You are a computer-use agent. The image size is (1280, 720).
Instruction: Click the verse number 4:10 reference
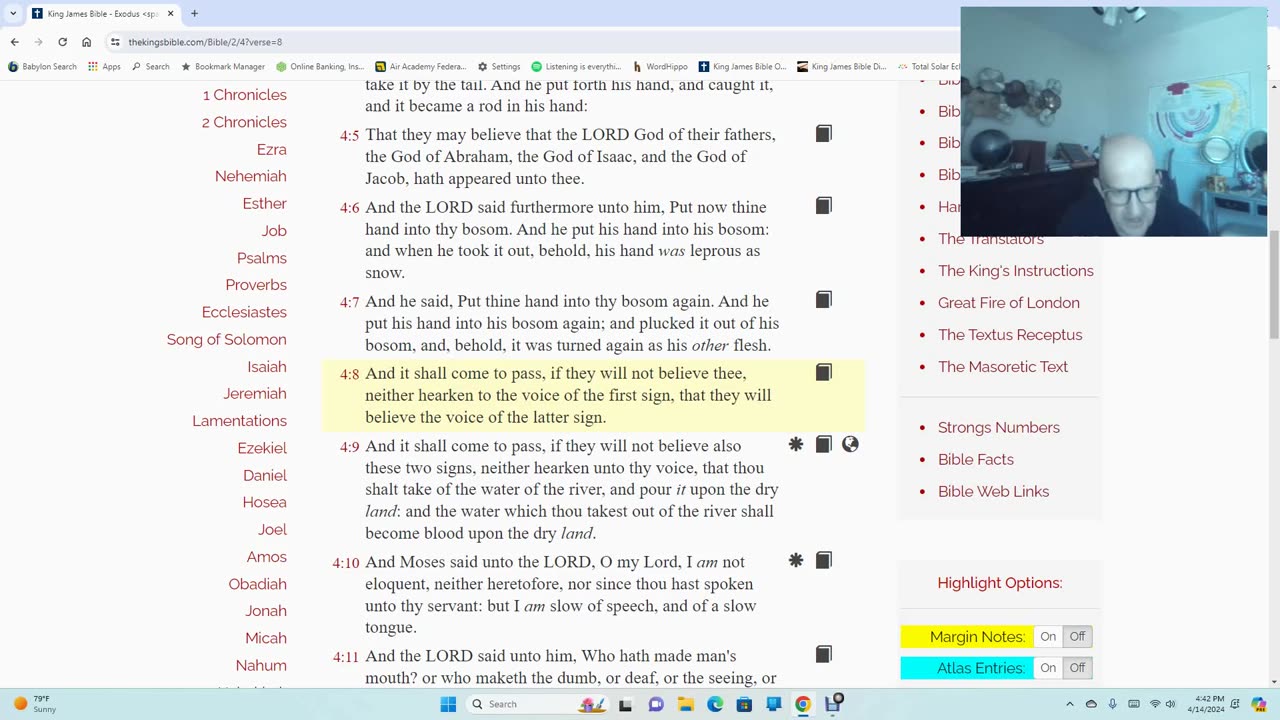pyautogui.click(x=346, y=563)
